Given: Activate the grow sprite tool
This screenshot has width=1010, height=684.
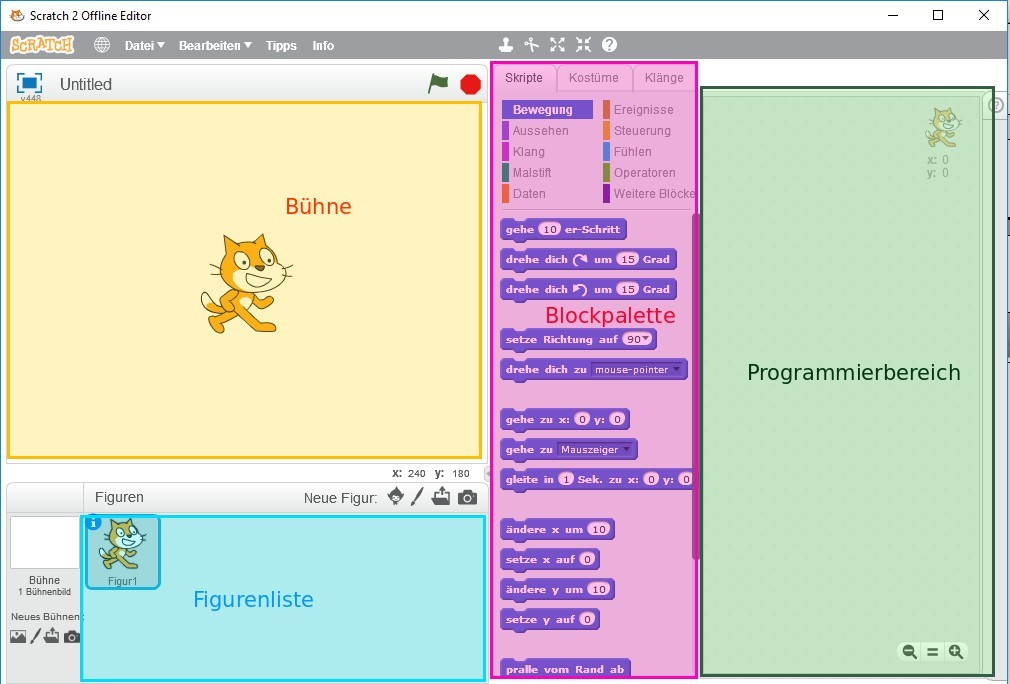Looking at the screenshot, I should (557, 44).
